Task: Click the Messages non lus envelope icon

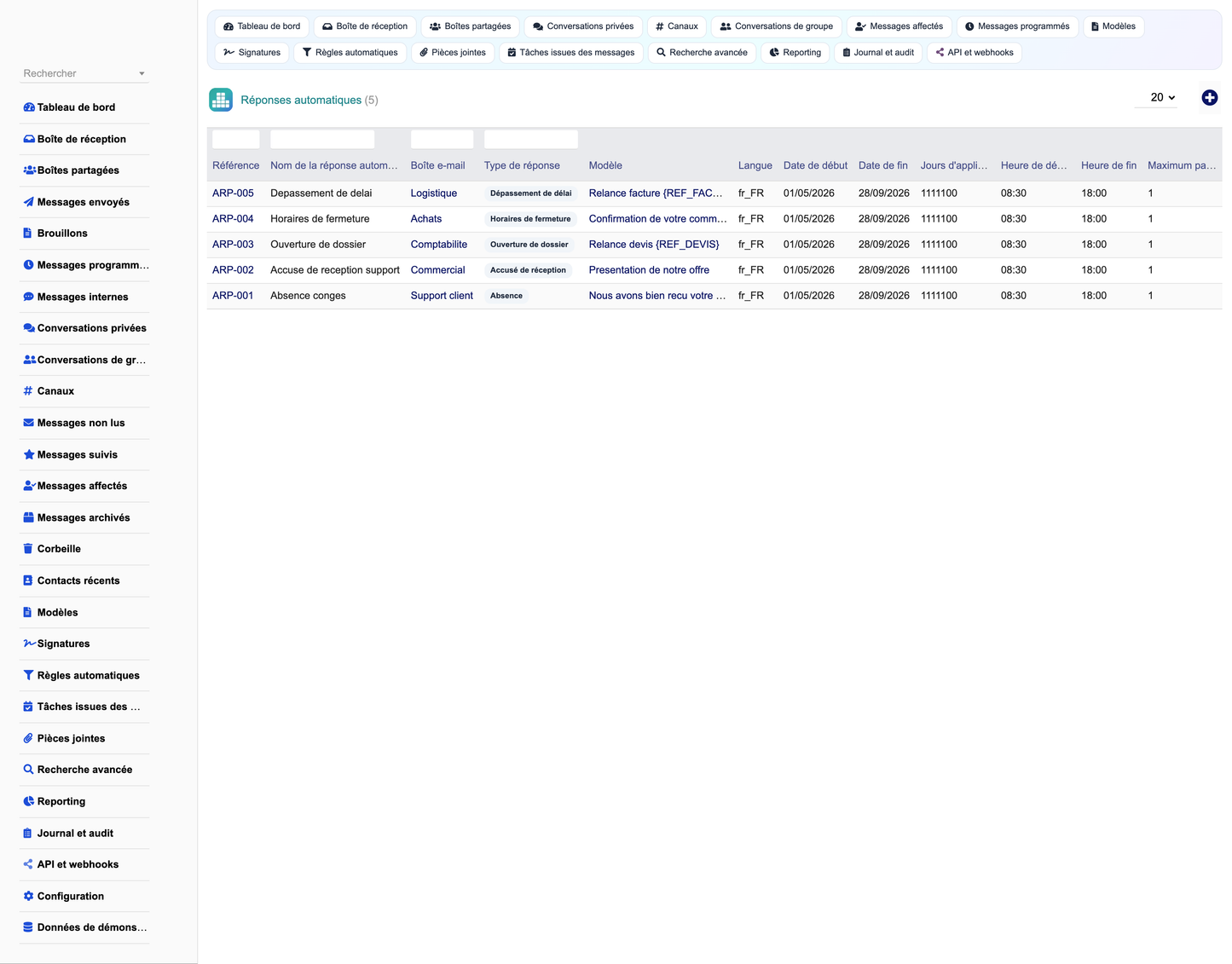Action: (x=29, y=423)
